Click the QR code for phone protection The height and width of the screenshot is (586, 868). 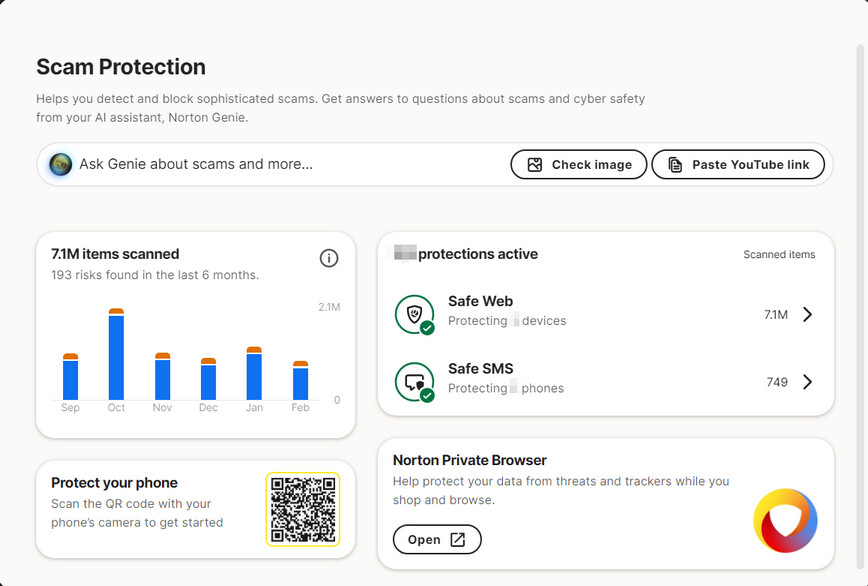pos(303,509)
